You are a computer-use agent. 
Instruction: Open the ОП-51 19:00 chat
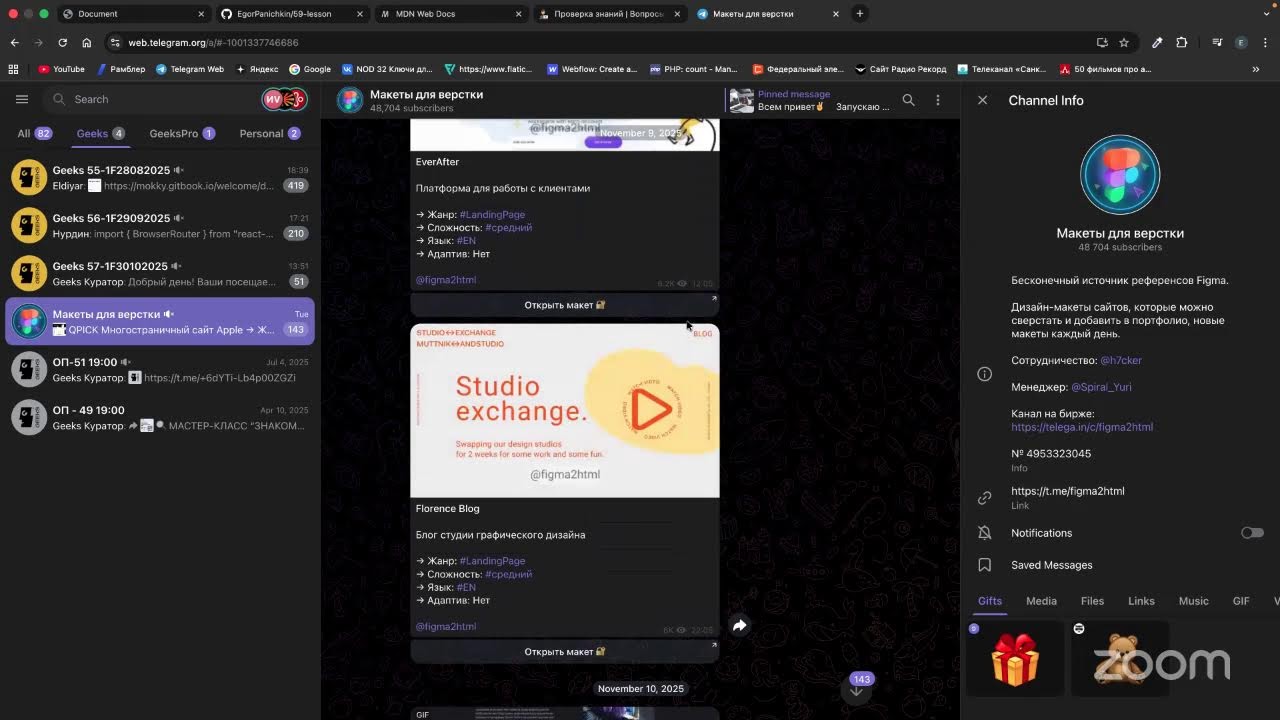coord(160,370)
